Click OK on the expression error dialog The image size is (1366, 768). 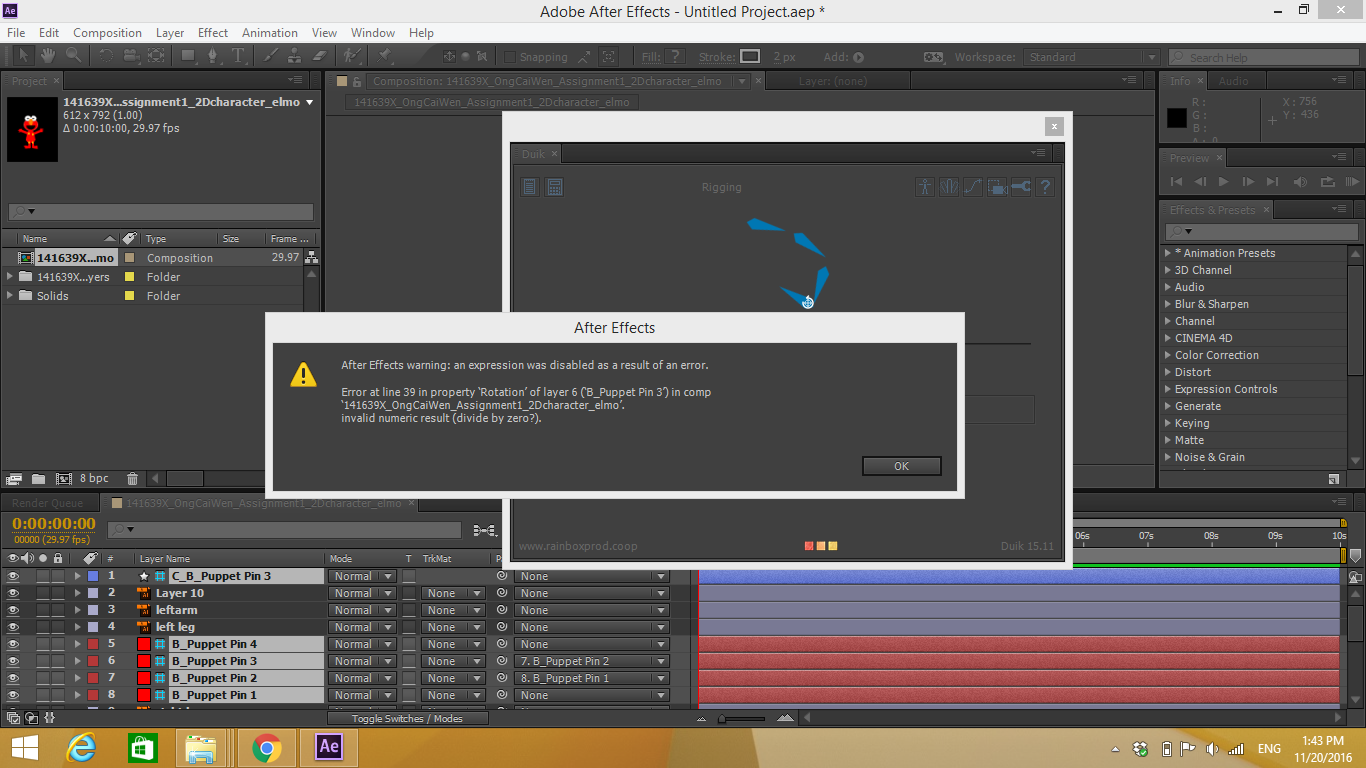pyautogui.click(x=900, y=465)
